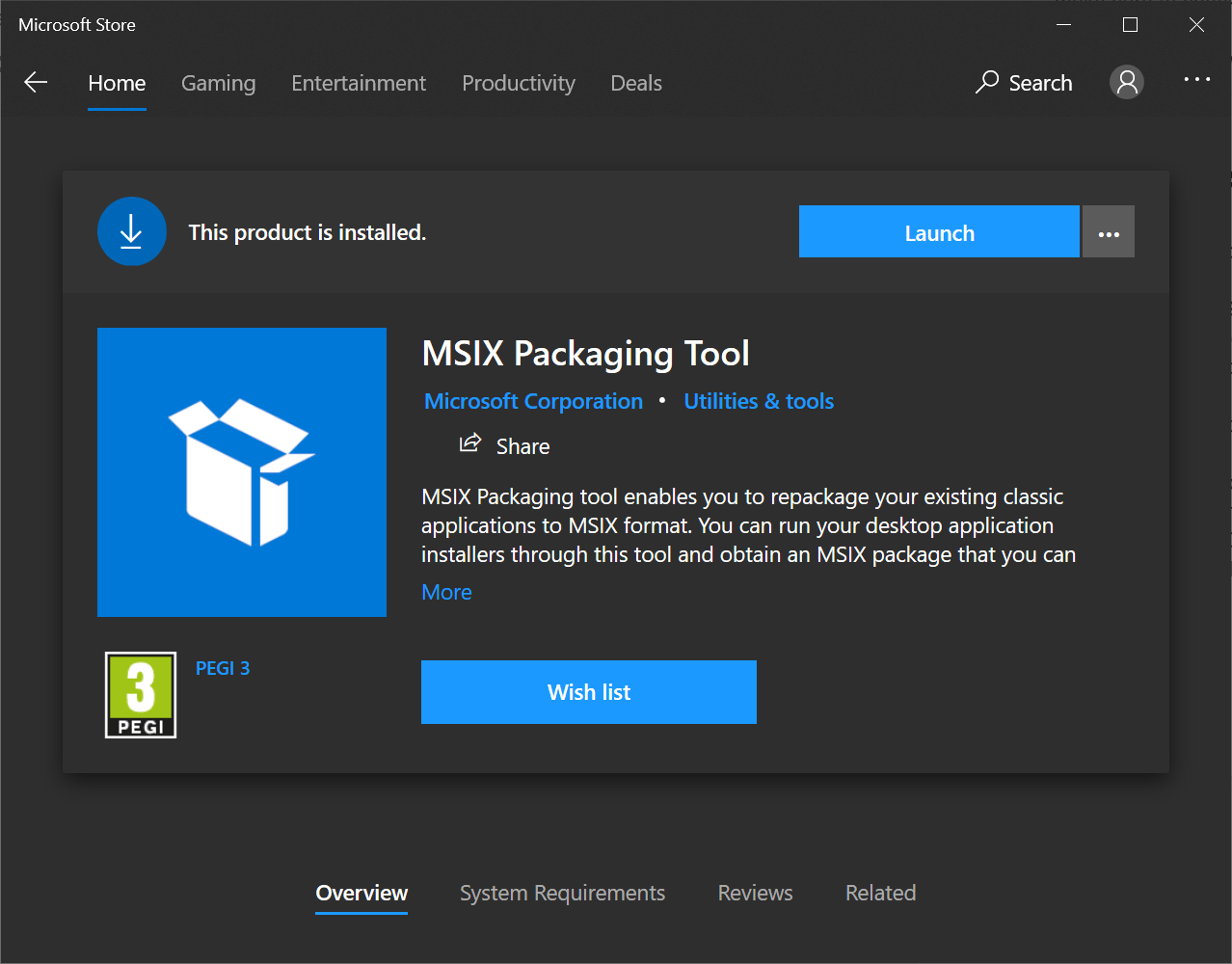The width and height of the screenshot is (1232, 964).
Task: Switch to the Gaming tab
Action: 218,83
